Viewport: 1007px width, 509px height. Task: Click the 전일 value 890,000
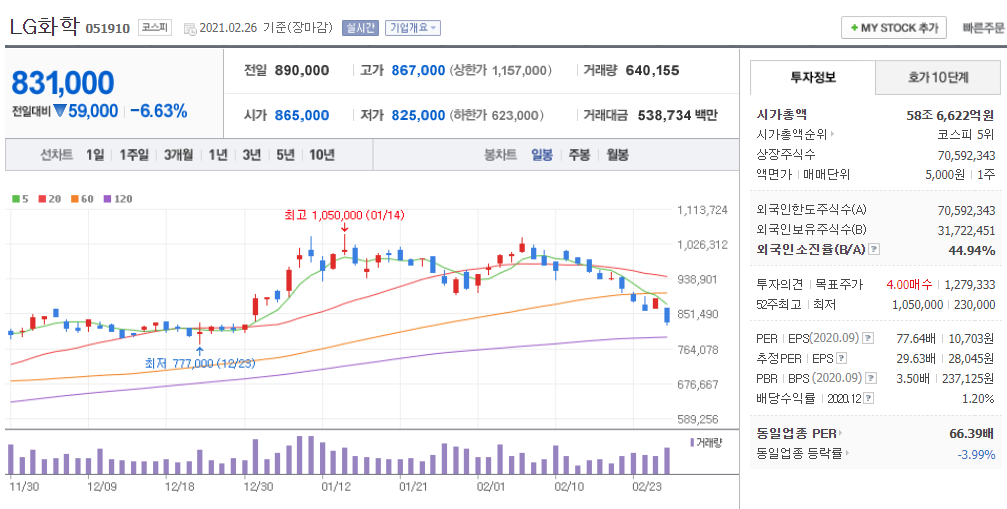pos(302,71)
